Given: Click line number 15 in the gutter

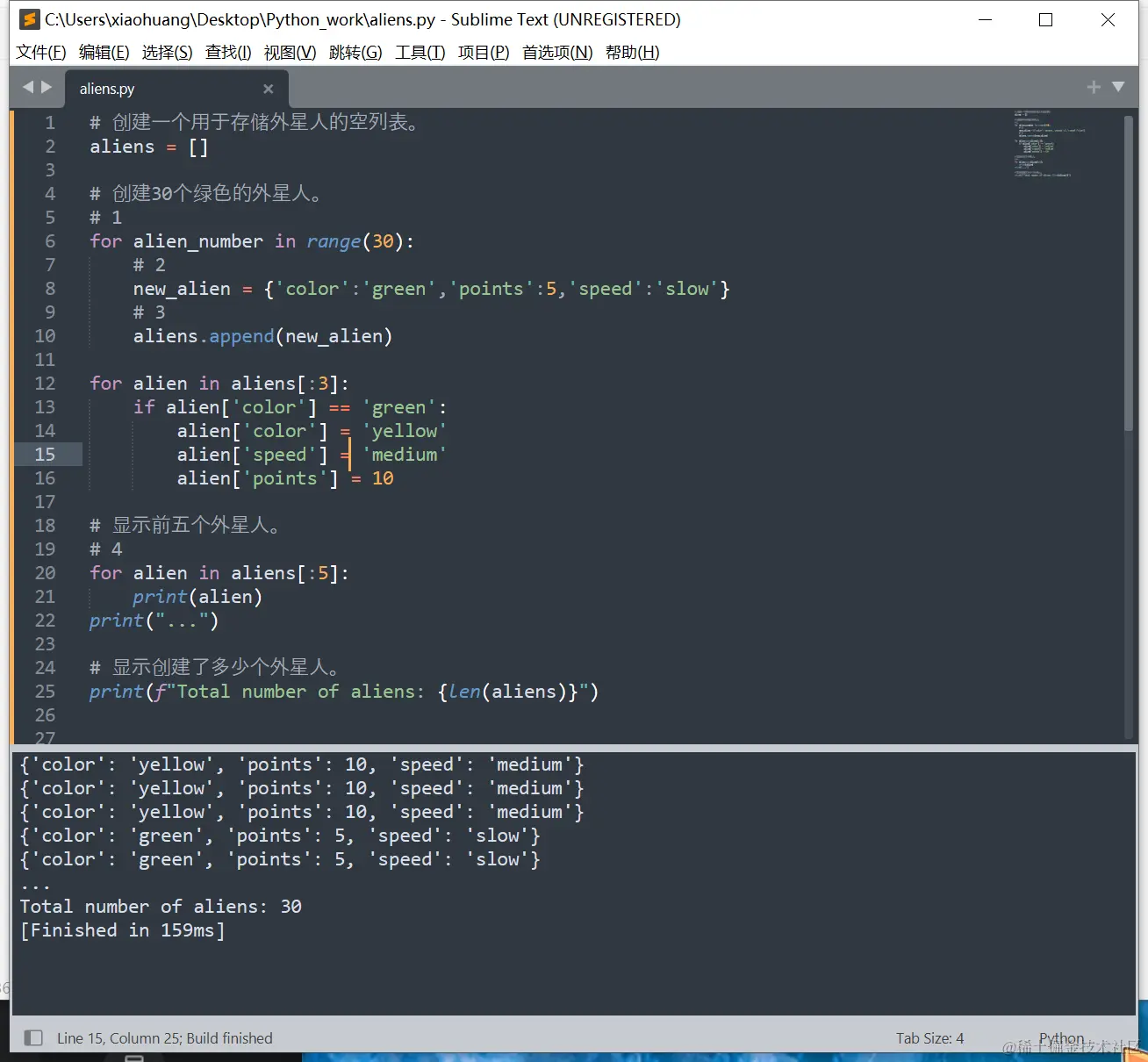Looking at the screenshot, I should pos(45,454).
